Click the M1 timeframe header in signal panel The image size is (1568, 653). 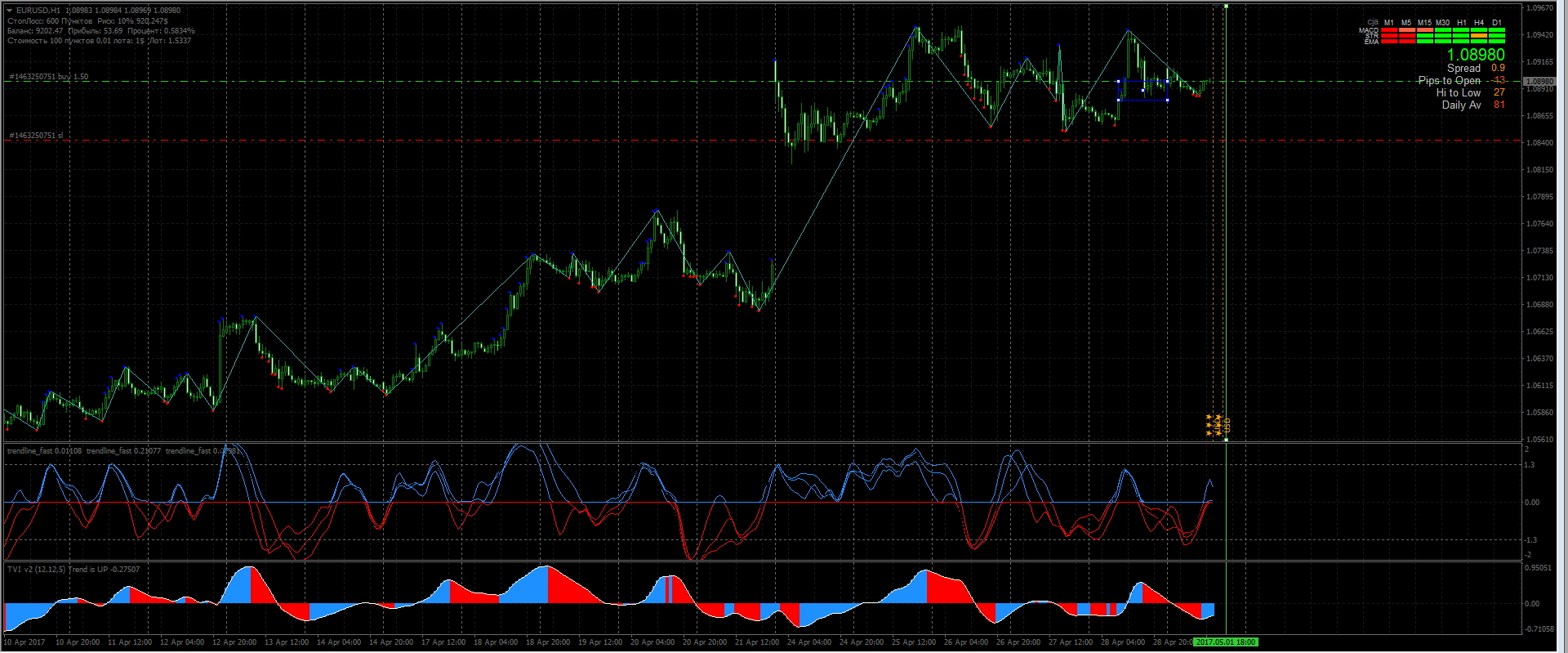pos(1389,22)
